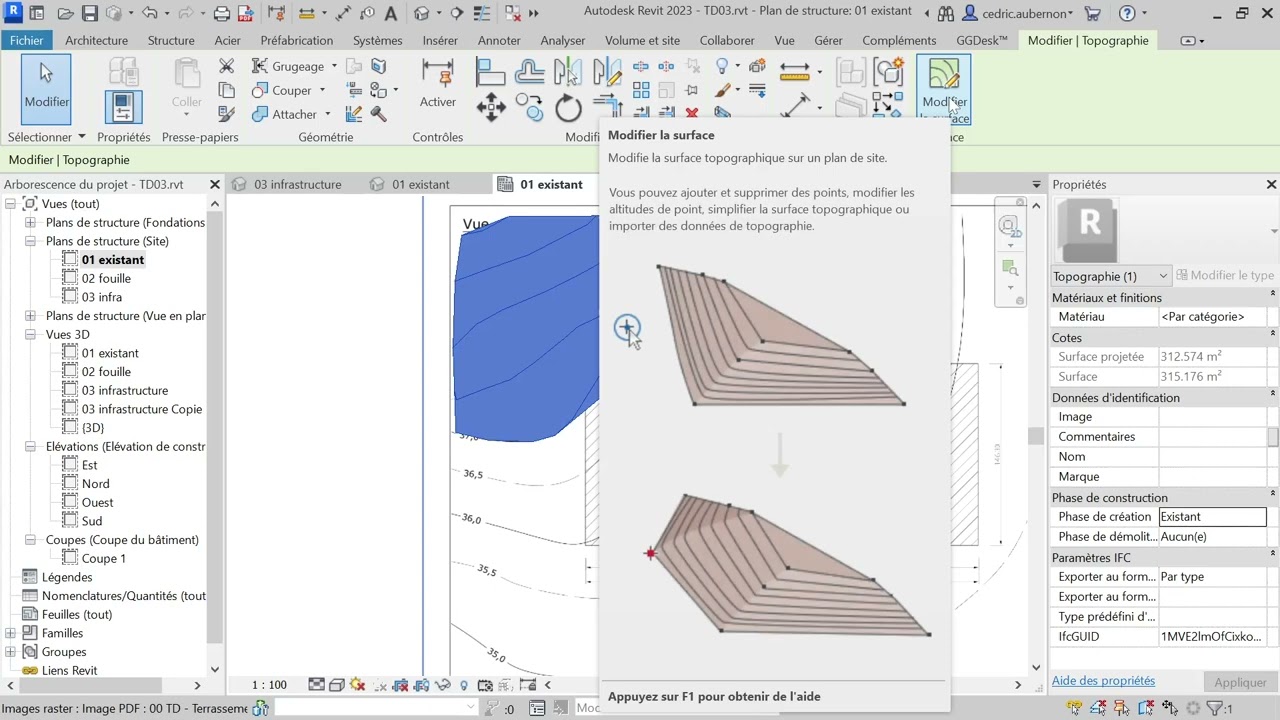Click the 1 : 100 view scale button
This screenshot has height=720, width=1280.
tap(269, 685)
